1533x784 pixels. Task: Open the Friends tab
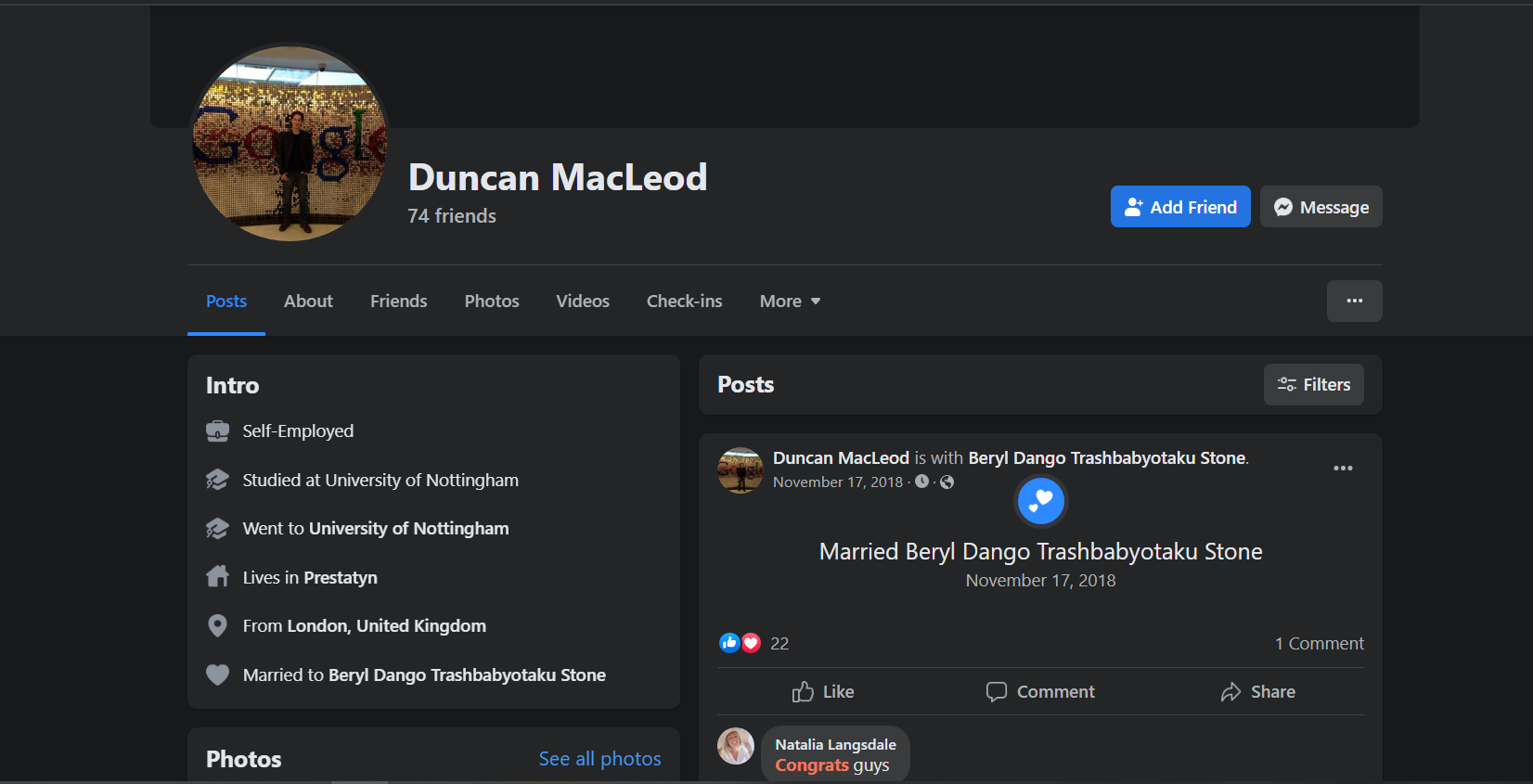[399, 301]
